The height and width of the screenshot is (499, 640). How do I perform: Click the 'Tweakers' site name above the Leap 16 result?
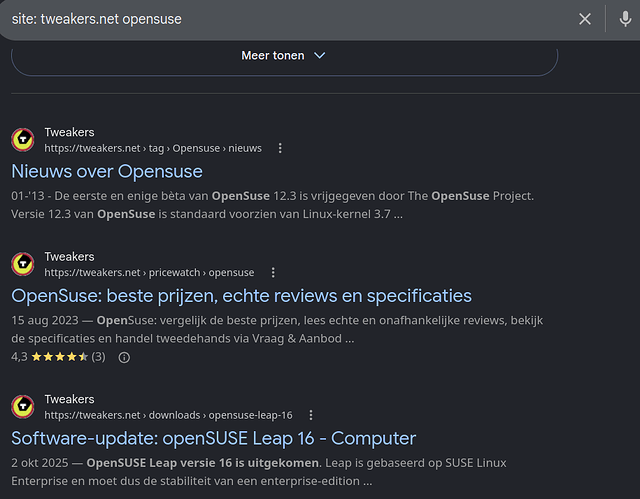(x=69, y=399)
